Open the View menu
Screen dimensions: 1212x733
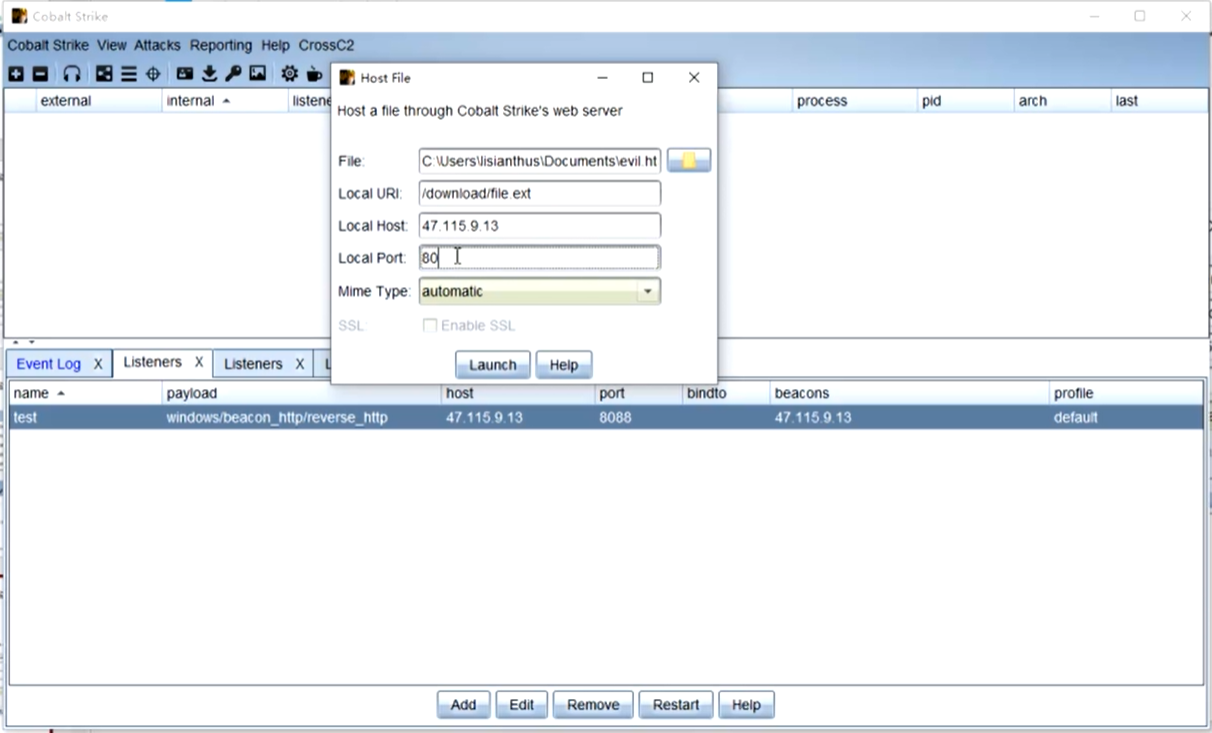click(x=112, y=45)
